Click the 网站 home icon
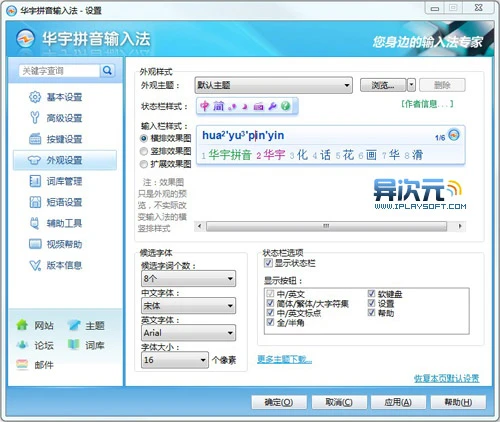This screenshot has height=422, width=500. pyautogui.click(x=22, y=325)
